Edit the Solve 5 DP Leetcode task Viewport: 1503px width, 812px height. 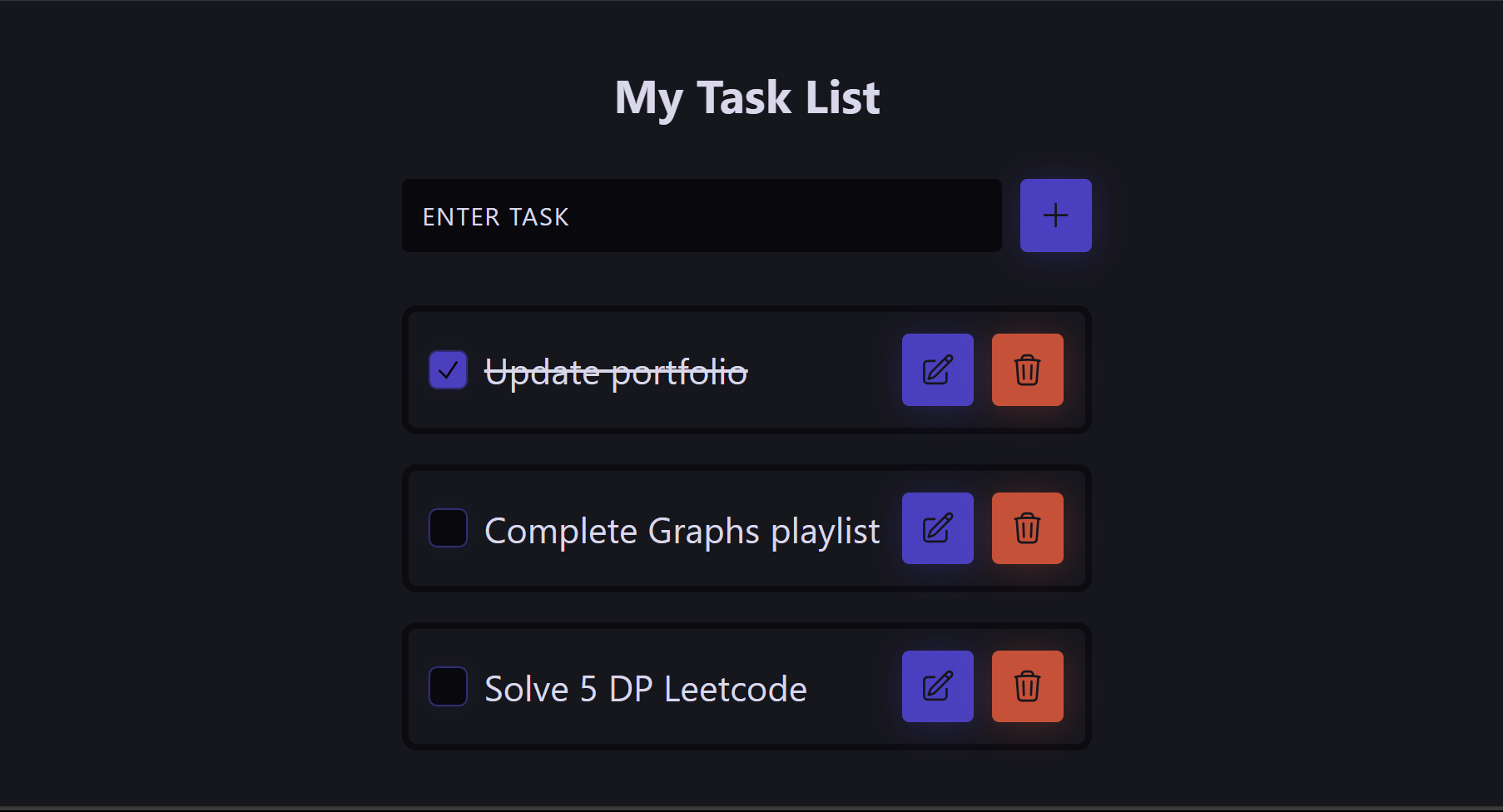click(x=937, y=686)
